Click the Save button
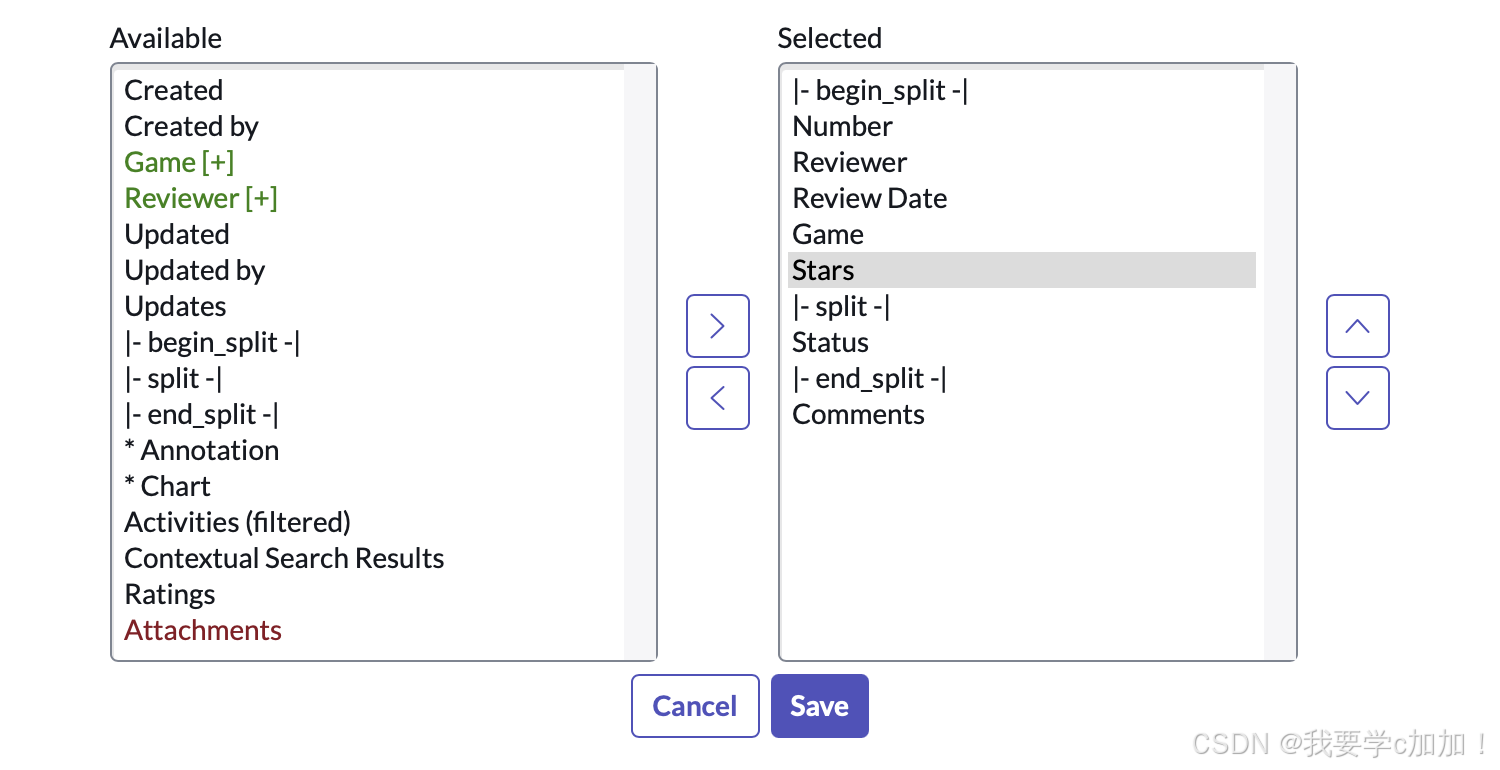This screenshot has height=770, width=1500. (x=819, y=706)
